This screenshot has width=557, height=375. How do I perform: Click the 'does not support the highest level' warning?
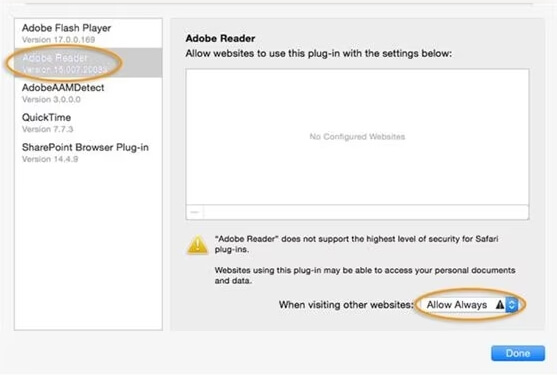[357, 244]
